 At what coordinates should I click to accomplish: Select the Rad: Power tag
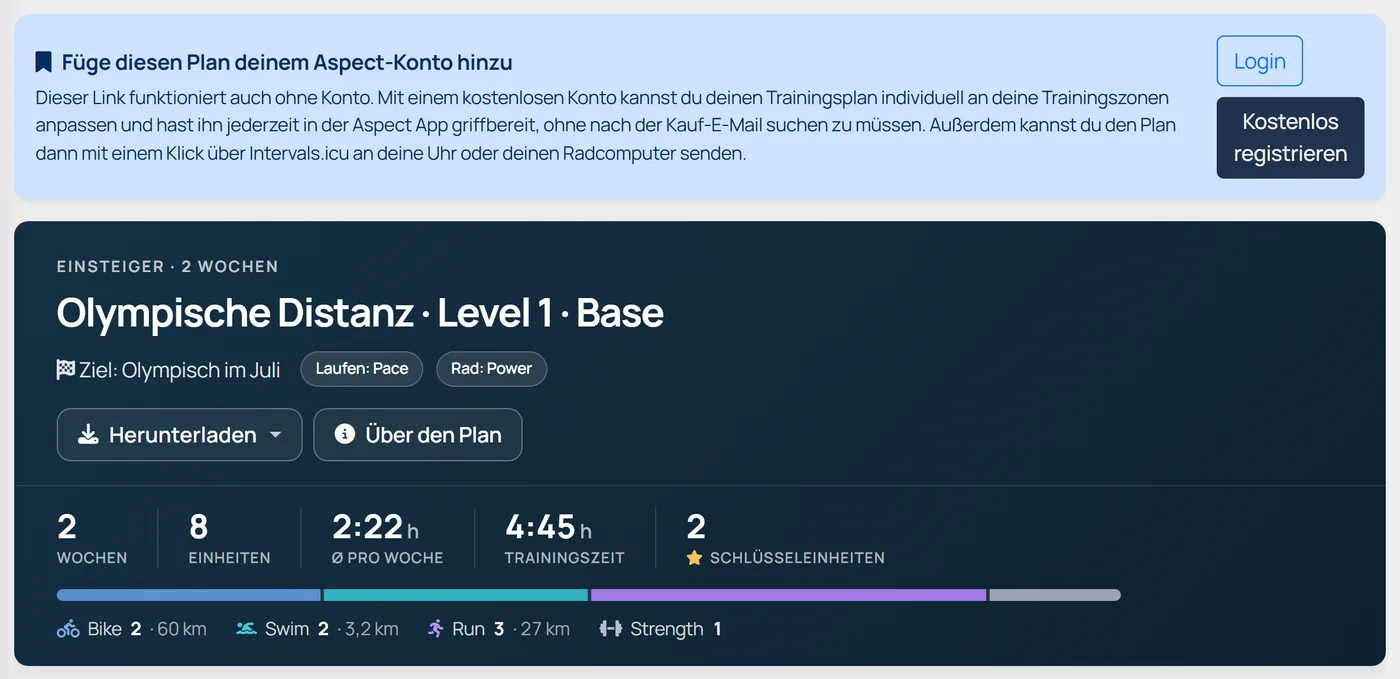click(x=491, y=369)
